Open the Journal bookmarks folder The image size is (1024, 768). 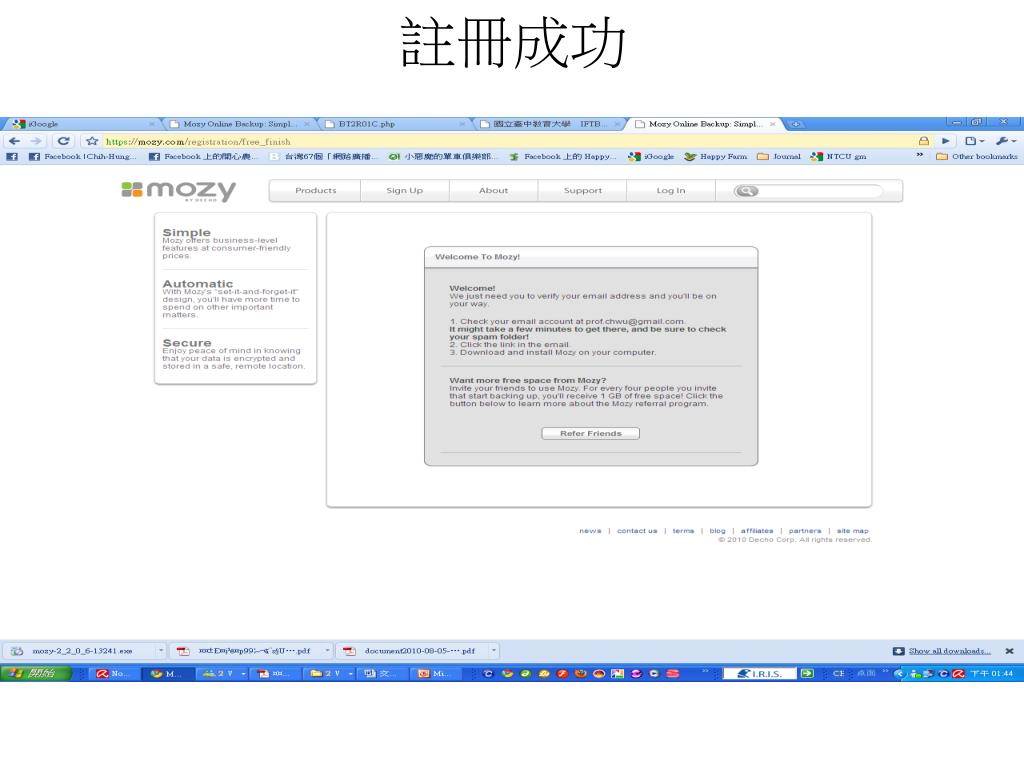tap(779, 157)
